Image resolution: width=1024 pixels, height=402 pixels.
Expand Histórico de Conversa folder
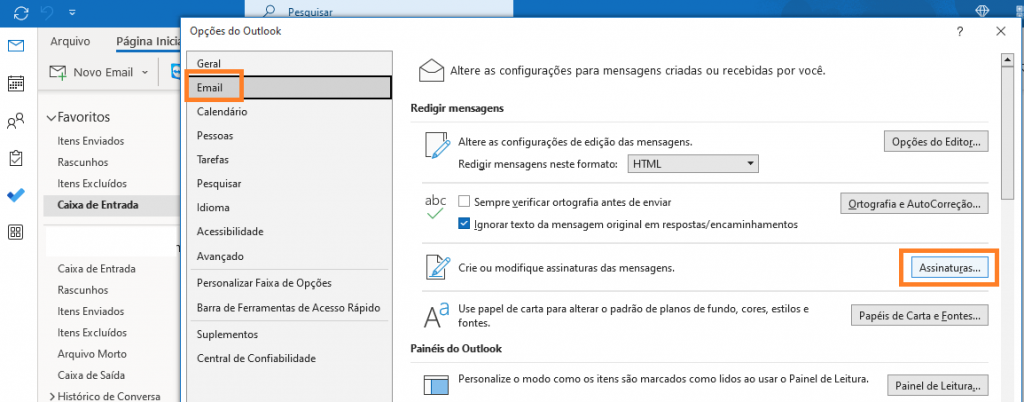52,396
